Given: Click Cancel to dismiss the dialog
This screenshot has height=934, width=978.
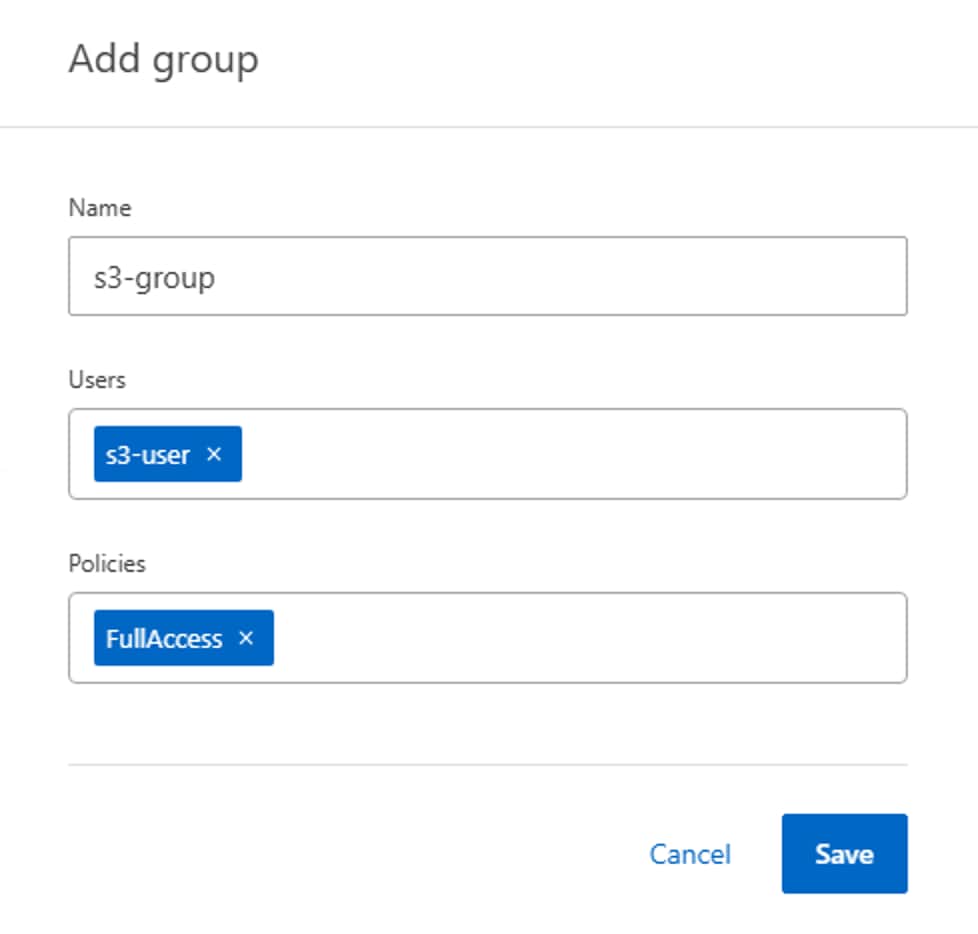Looking at the screenshot, I should coord(690,854).
